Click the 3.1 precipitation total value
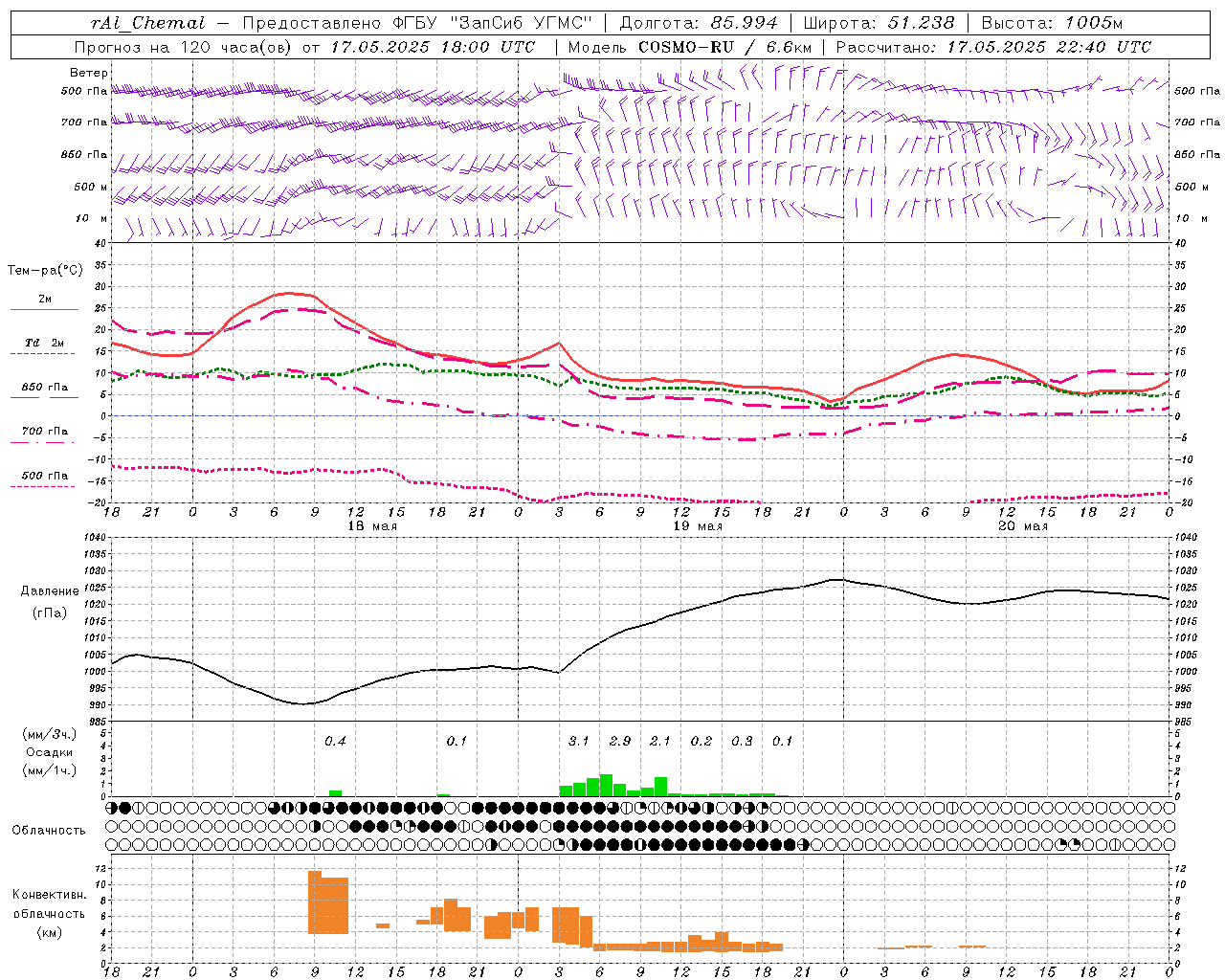 [x=578, y=741]
